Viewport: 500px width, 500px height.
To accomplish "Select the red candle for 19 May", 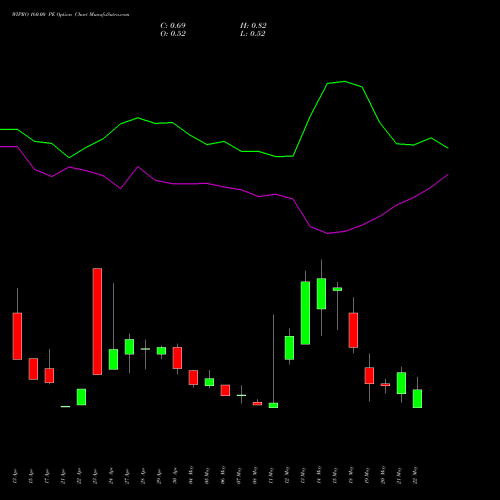I will point(369,375).
